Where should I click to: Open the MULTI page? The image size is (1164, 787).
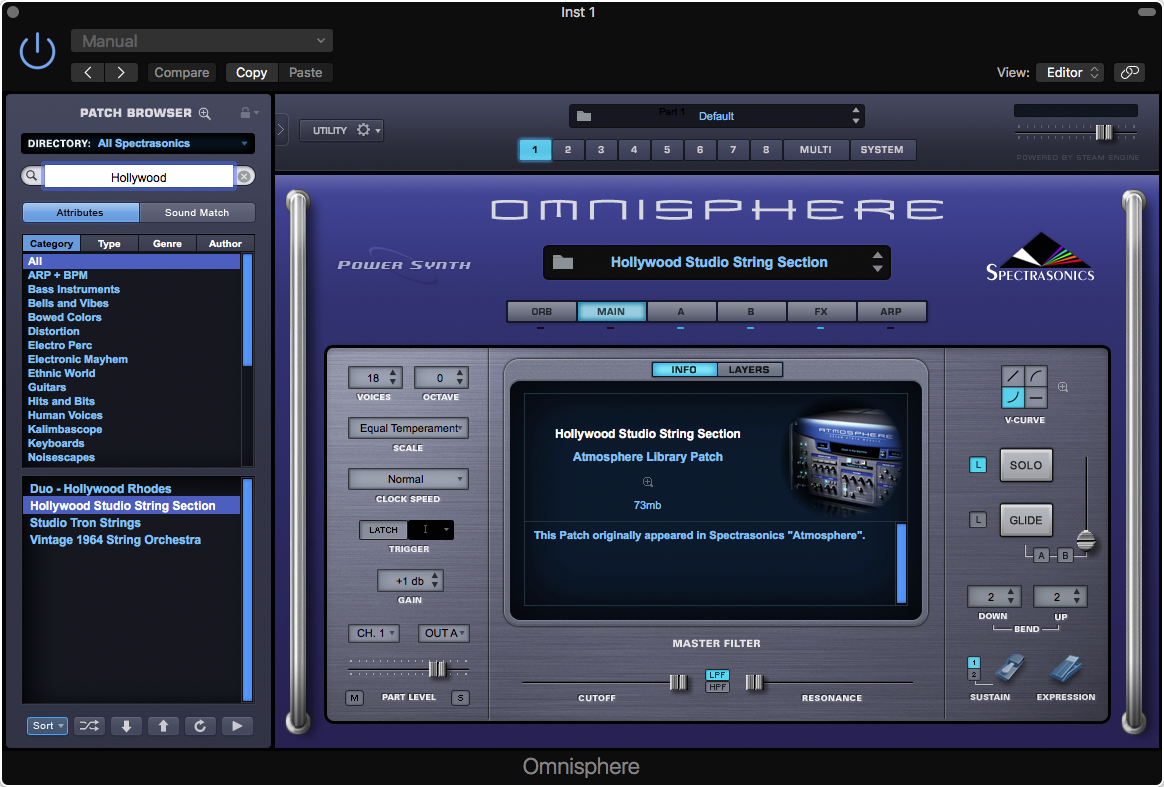pyautogui.click(x=816, y=149)
